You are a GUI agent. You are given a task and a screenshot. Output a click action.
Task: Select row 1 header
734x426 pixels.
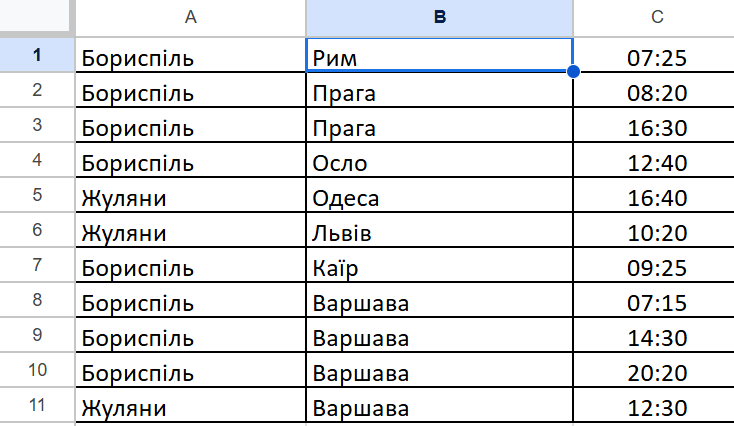tap(37, 55)
